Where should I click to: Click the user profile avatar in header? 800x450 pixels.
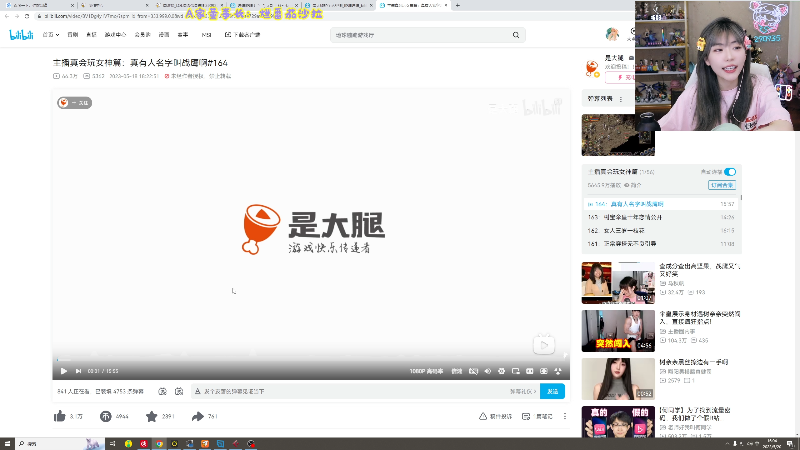pyautogui.click(x=612, y=34)
